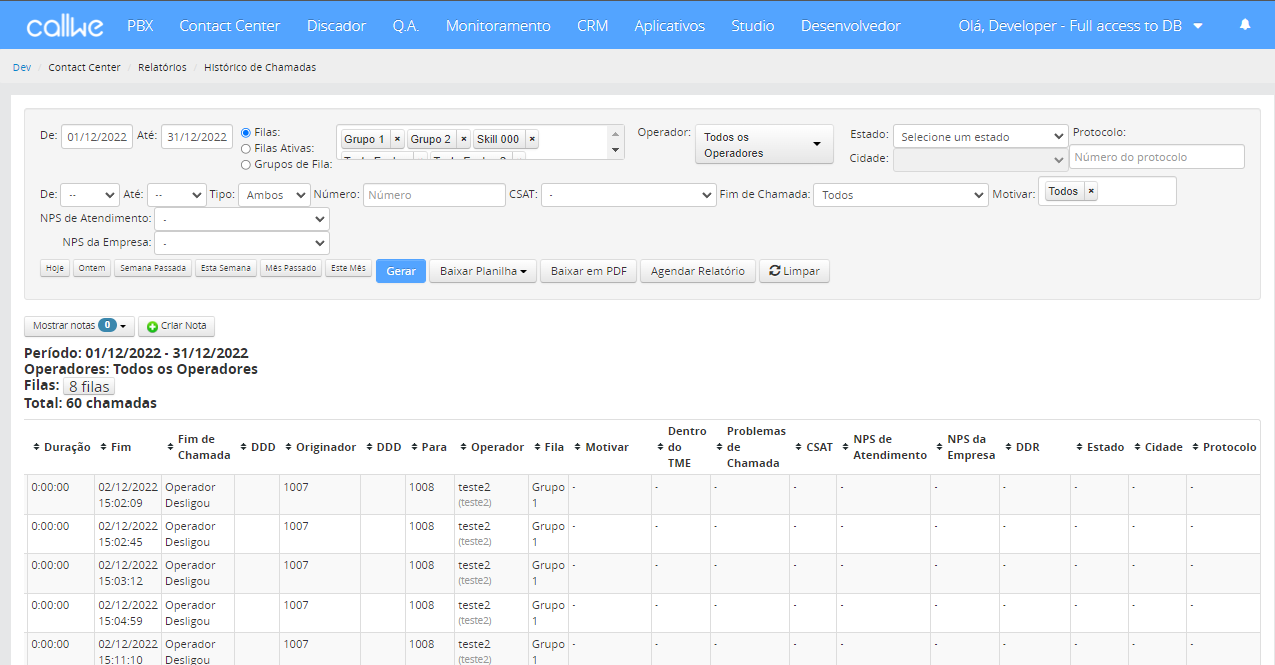
Task: Open the Studio menu
Action: (753, 26)
